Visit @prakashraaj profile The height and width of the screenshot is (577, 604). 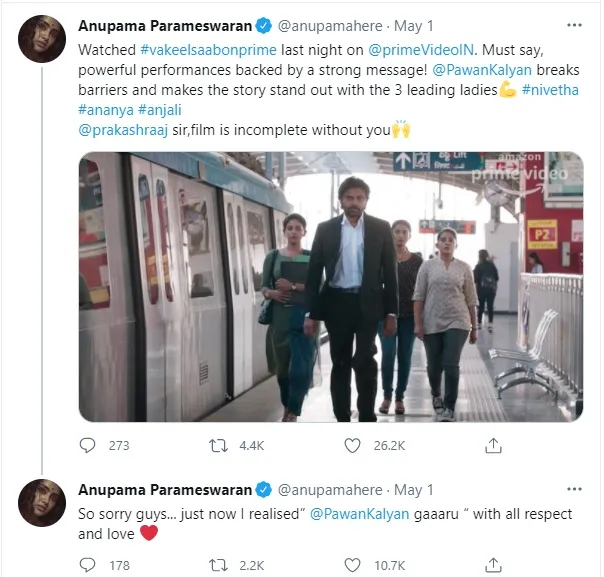(123, 129)
